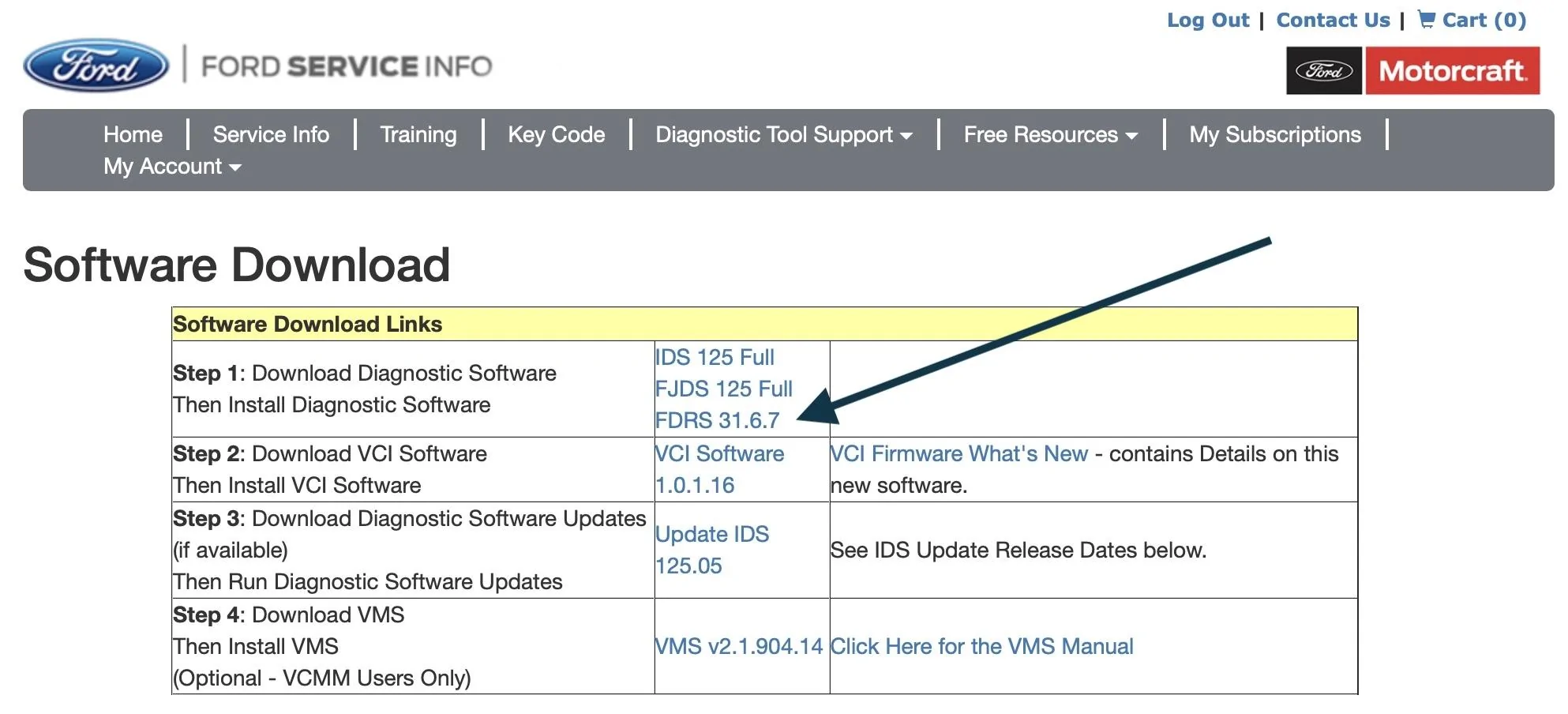Click Here for the VMS Manual
Image resolution: width=1568 pixels, height=714 pixels.
click(982, 646)
